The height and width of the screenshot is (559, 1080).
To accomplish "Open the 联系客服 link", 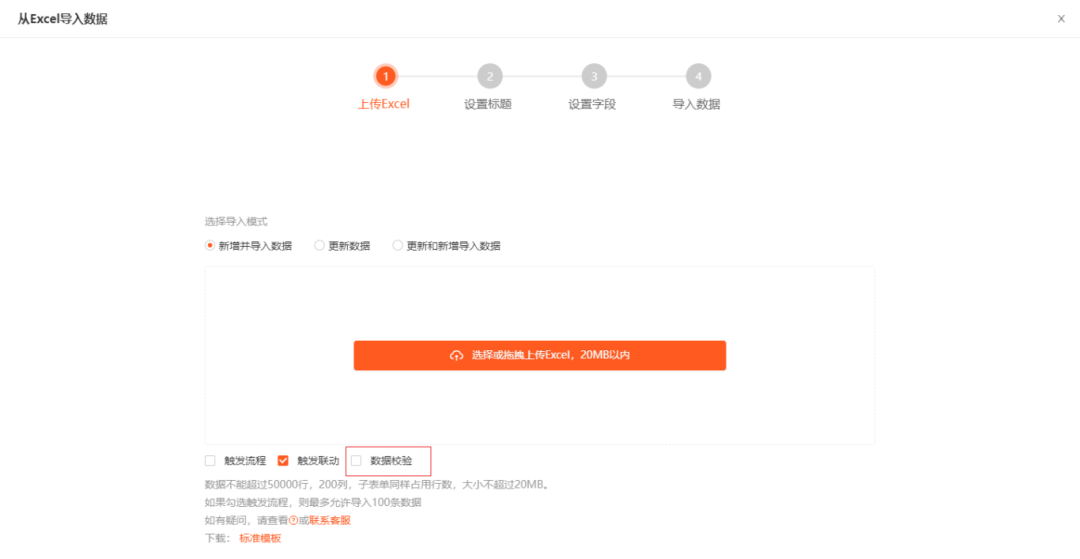I will coord(330,520).
